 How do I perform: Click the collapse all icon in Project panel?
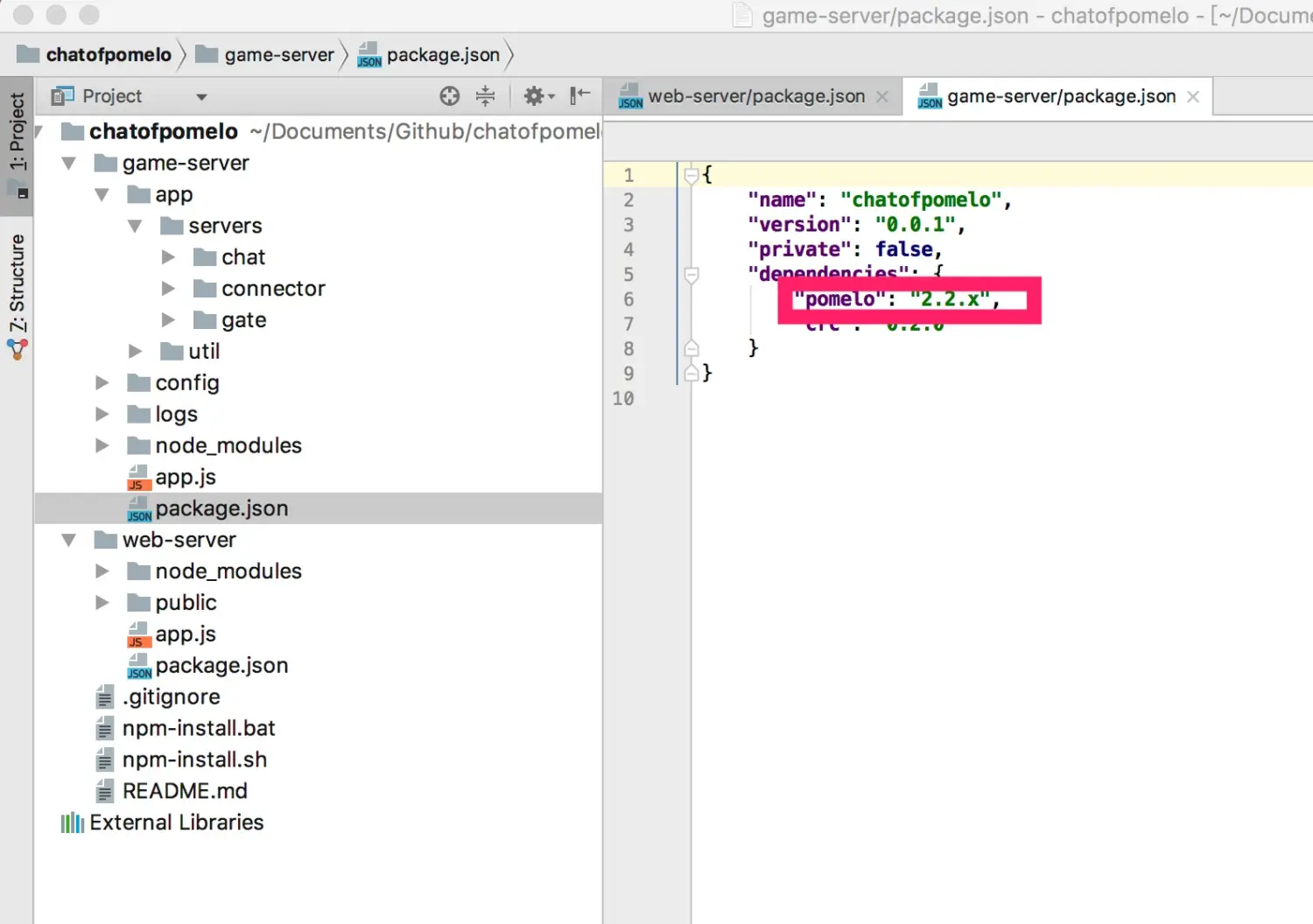click(x=485, y=96)
